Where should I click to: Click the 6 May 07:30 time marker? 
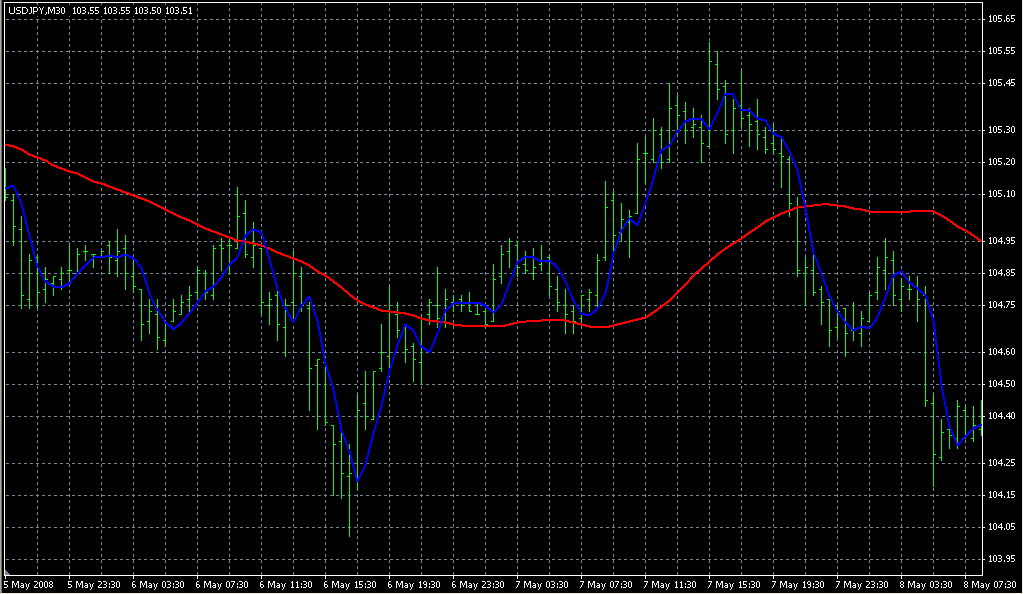point(223,584)
